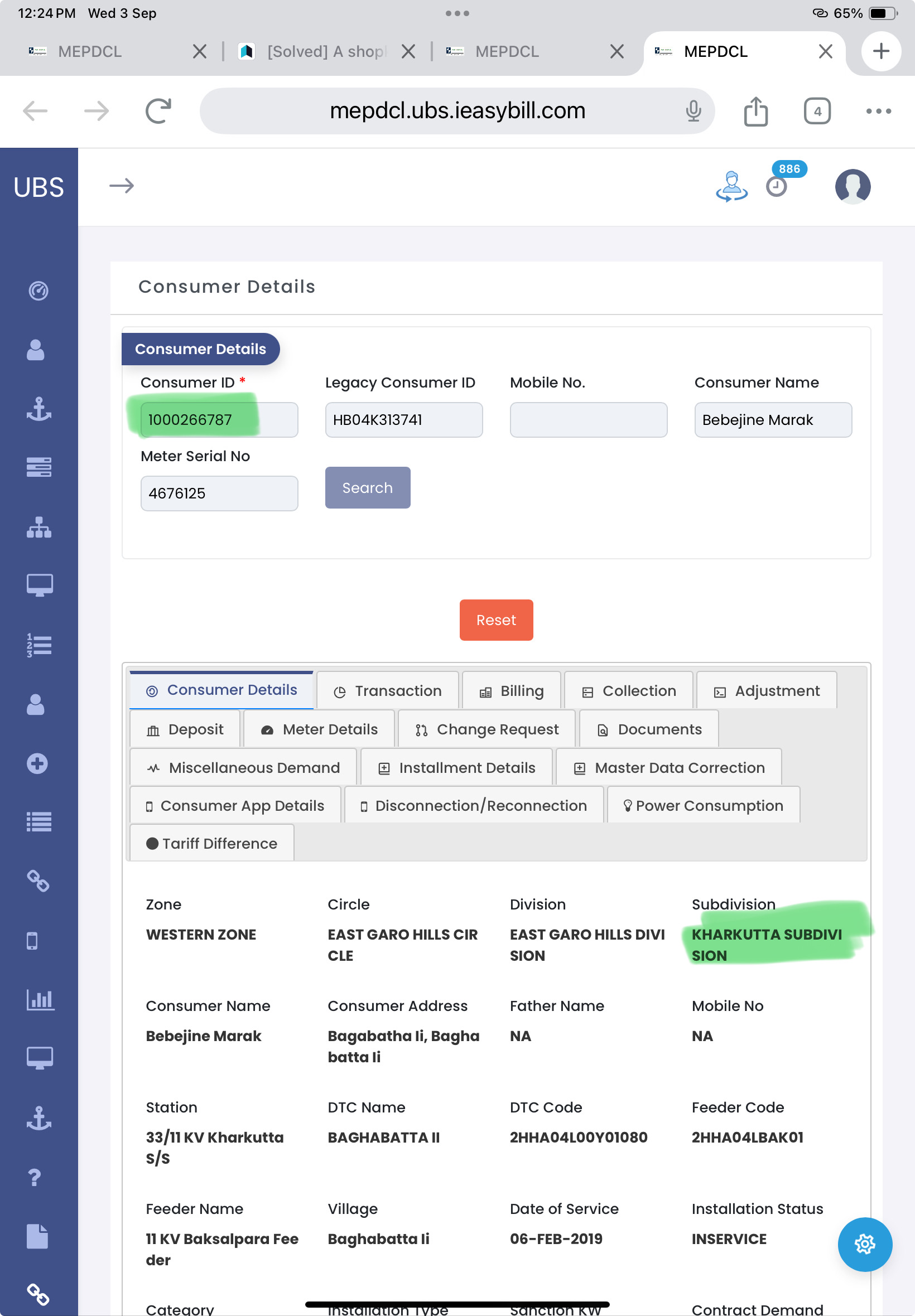Open the user profile avatar menu

point(852,186)
